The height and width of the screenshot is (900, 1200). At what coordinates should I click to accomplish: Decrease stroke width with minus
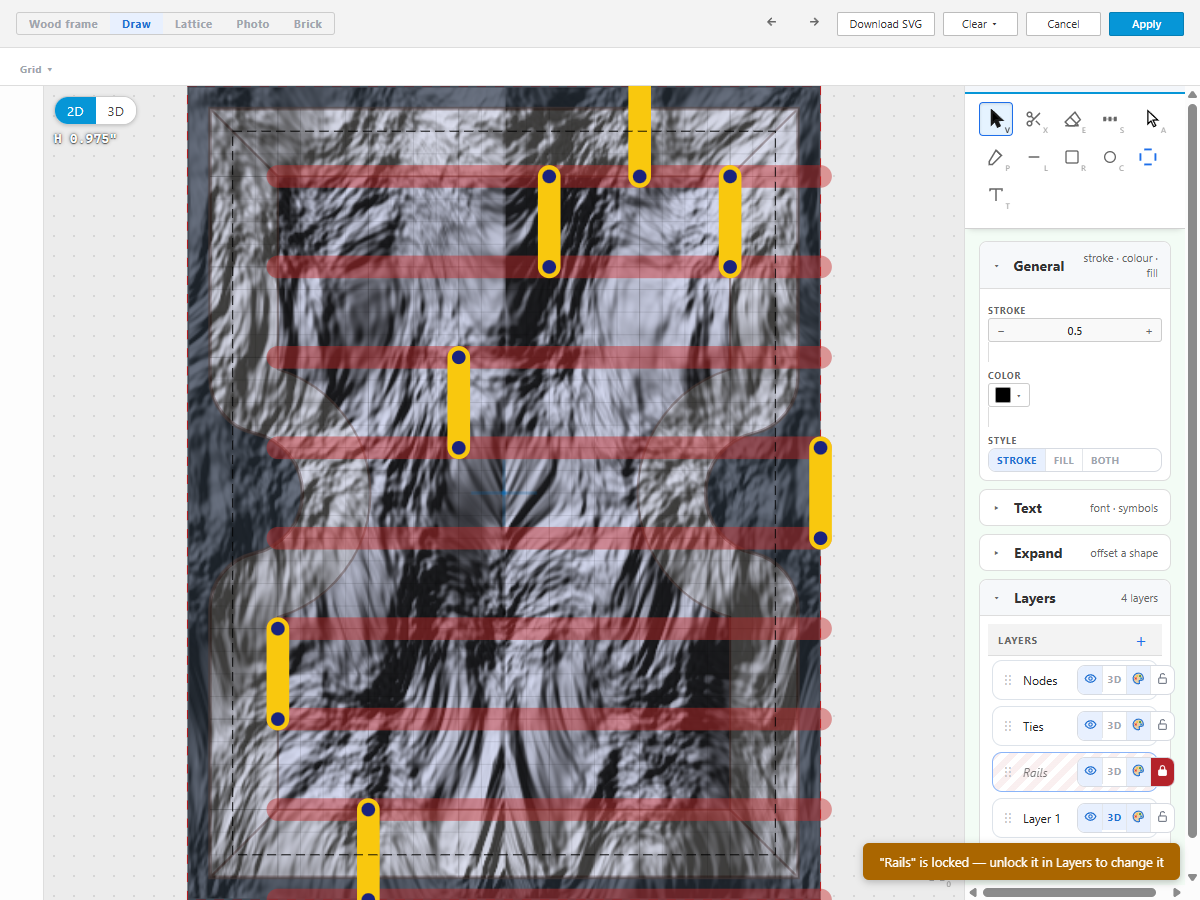1001,331
